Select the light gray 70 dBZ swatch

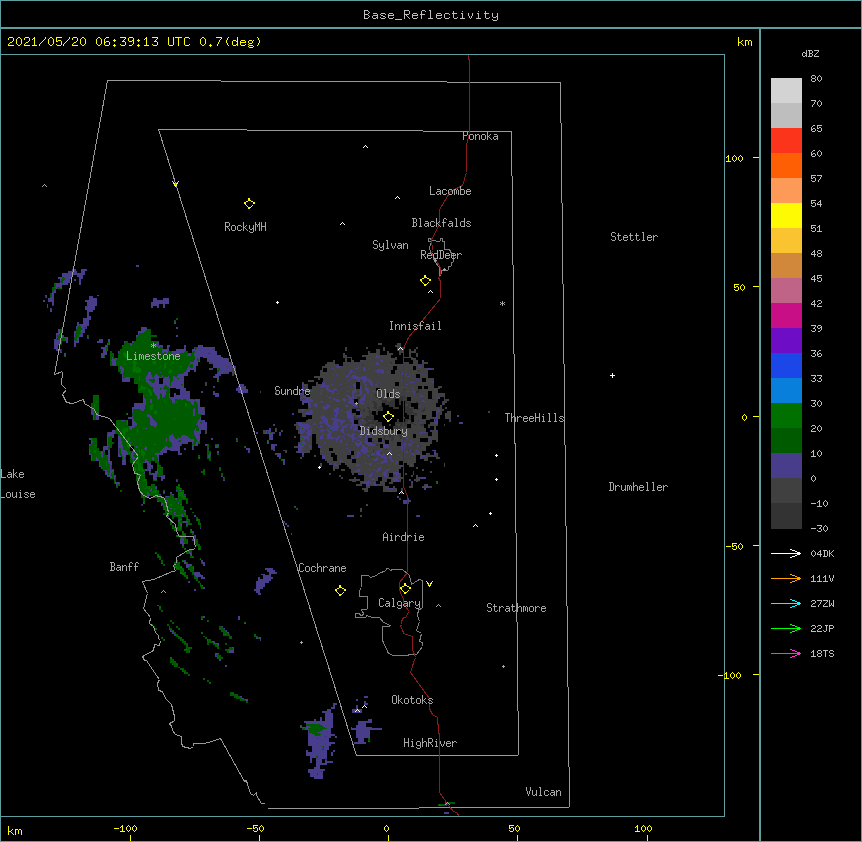pyautogui.click(x=786, y=91)
